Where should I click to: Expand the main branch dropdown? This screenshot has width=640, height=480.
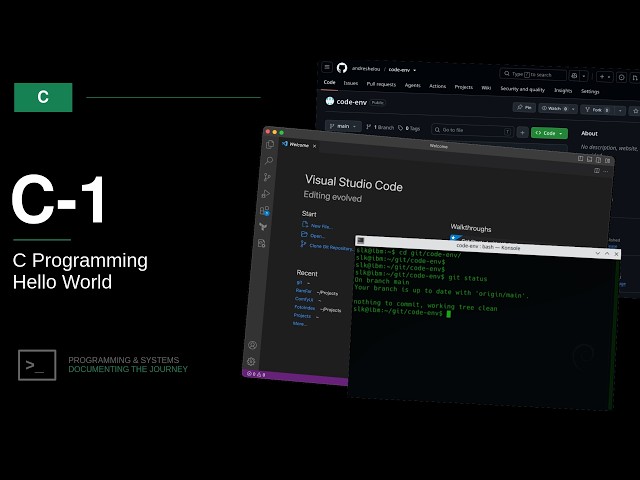[343, 127]
